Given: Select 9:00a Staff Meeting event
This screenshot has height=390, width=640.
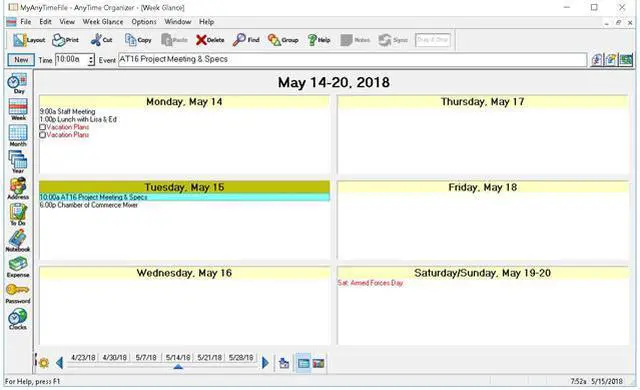Looking at the screenshot, I should (x=67, y=112).
